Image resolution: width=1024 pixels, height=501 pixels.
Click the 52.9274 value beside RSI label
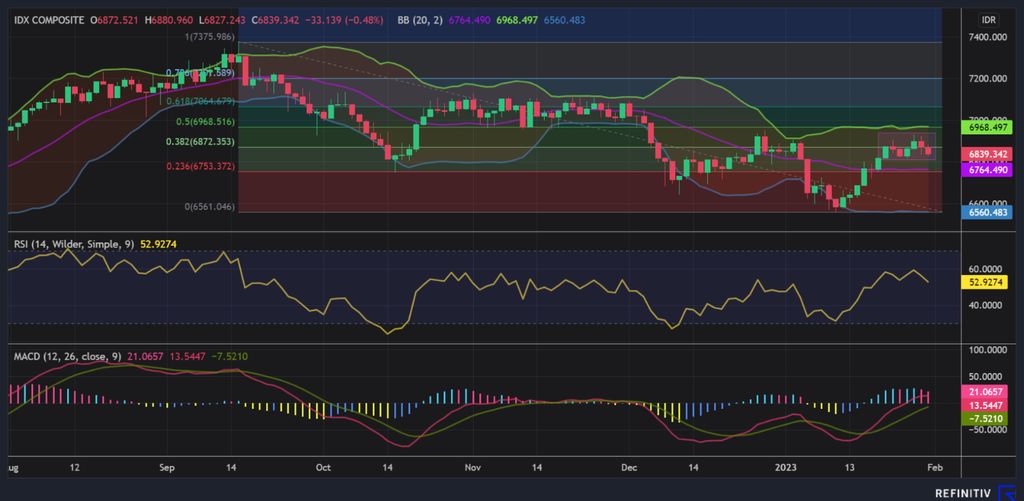click(x=159, y=244)
